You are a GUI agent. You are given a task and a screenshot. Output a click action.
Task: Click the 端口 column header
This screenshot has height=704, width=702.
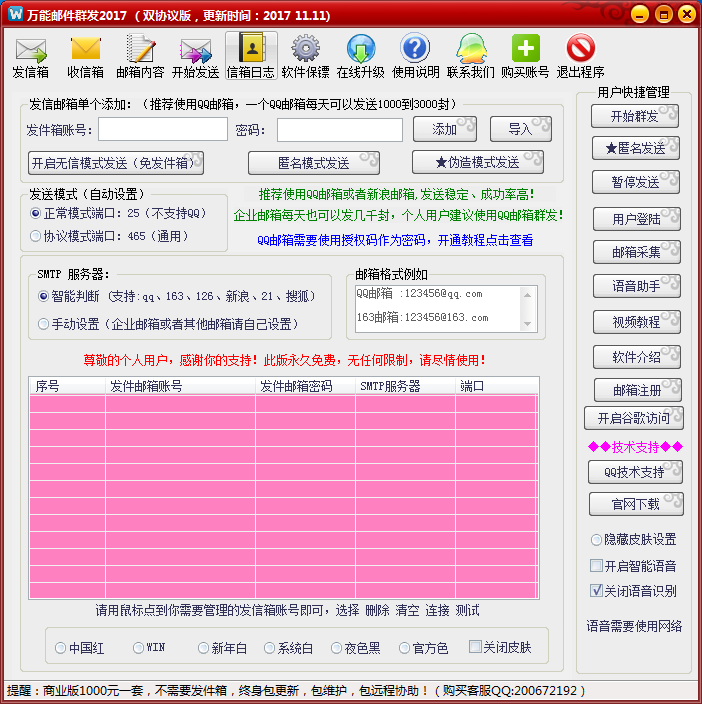click(x=497, y=386)
